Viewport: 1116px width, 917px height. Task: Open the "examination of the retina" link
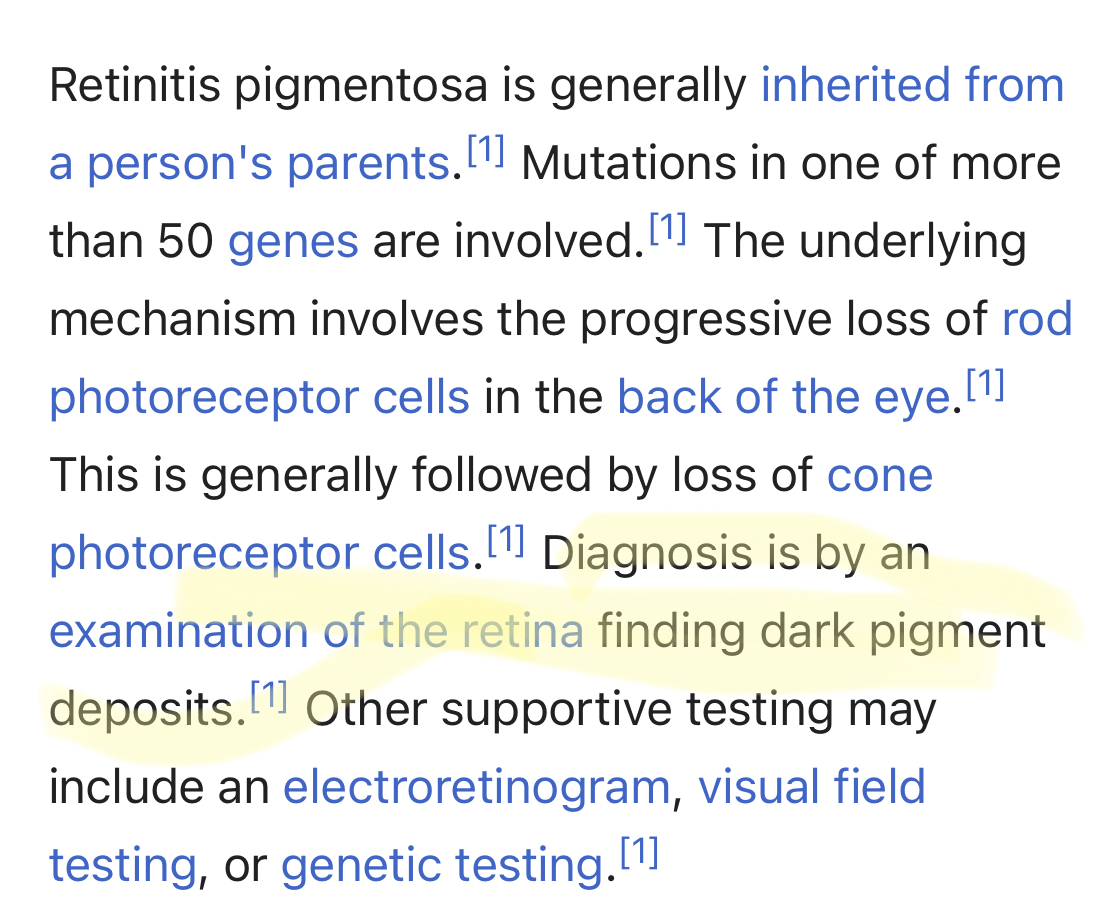click(x=316, y=631)
